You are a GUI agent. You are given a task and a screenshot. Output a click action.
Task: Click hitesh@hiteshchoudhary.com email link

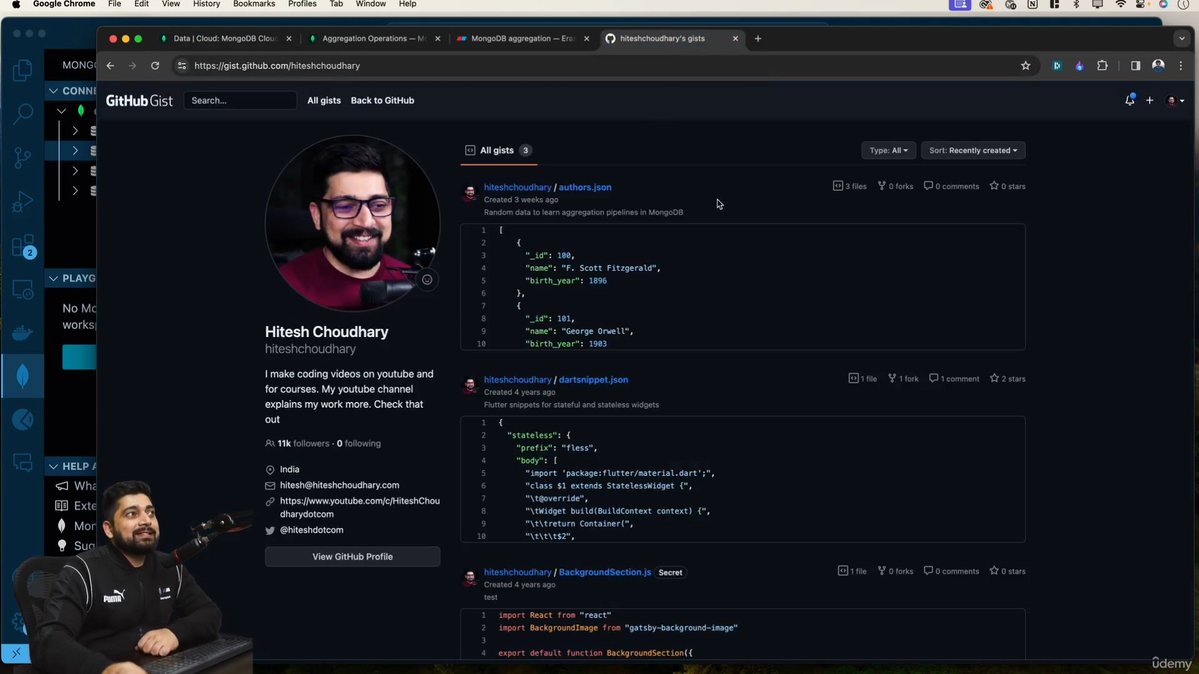point(340,485)
